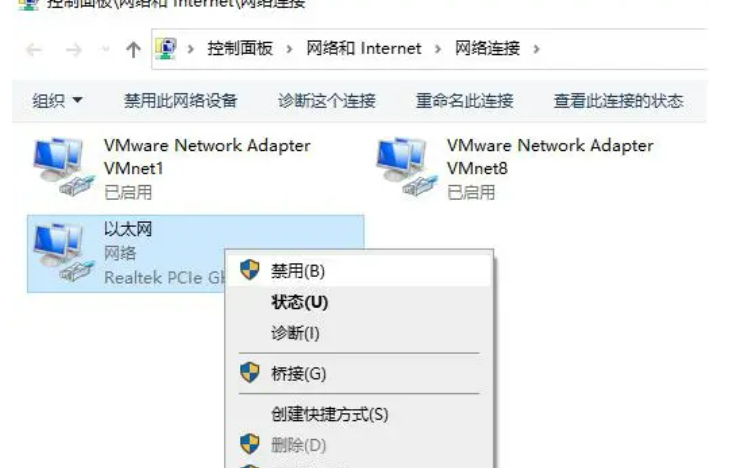Click 诊断这个连接 toolbar button
The width and height of the screenshot is (734, 468).
point(327,101)
